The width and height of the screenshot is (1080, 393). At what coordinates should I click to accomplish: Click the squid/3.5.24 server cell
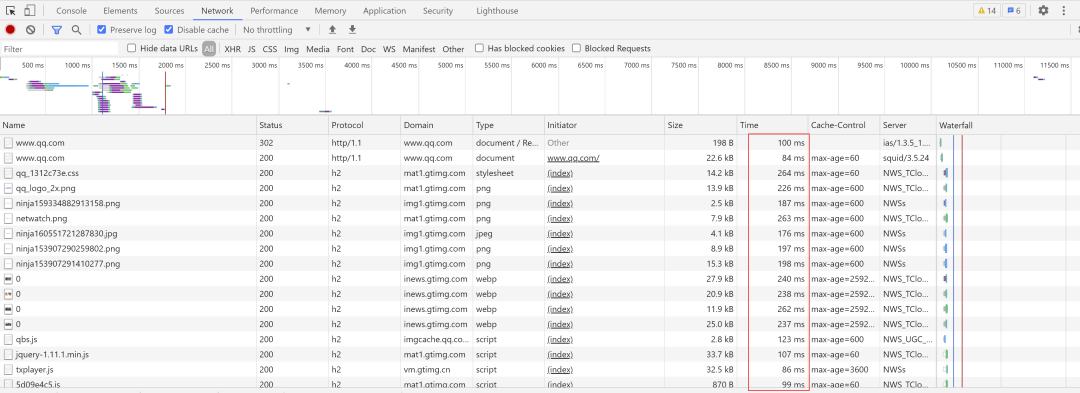click(906, 158)
